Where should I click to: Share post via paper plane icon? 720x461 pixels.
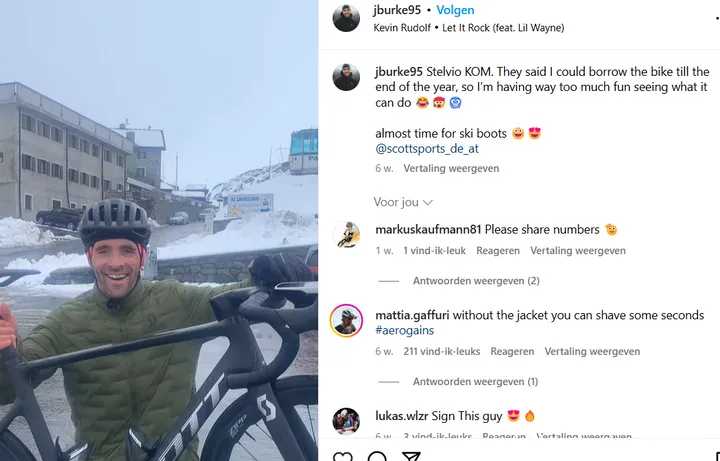pyautogui.click(x=411, y=456)
